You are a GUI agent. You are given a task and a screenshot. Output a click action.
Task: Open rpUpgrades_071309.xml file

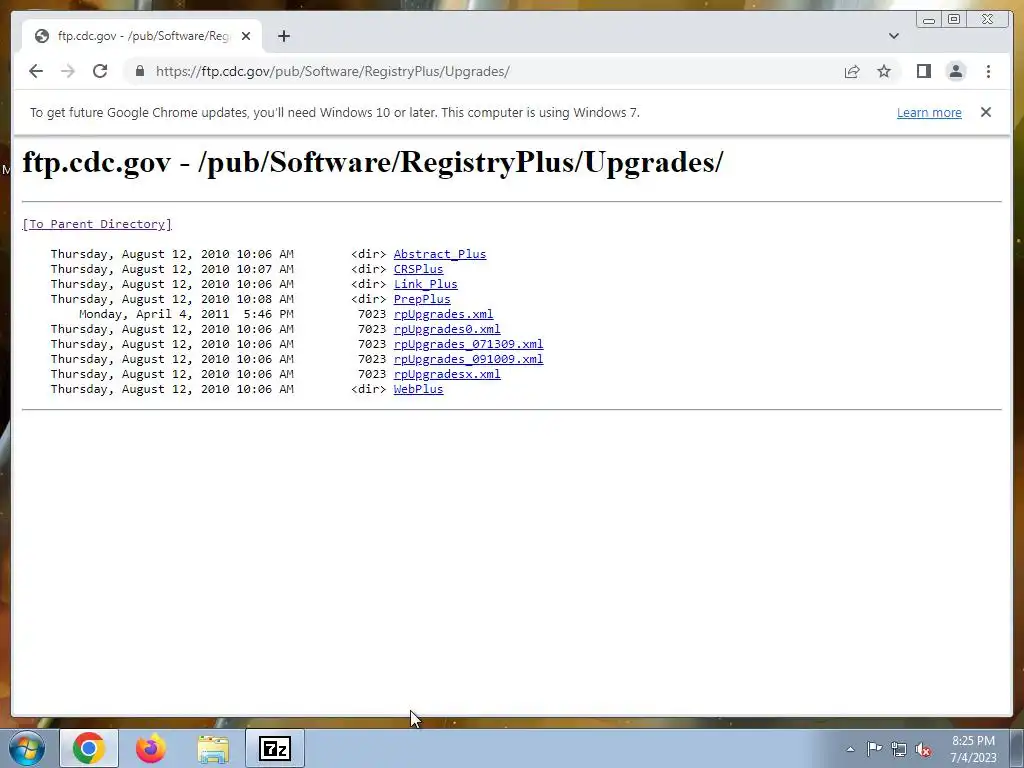coord(468,344)
